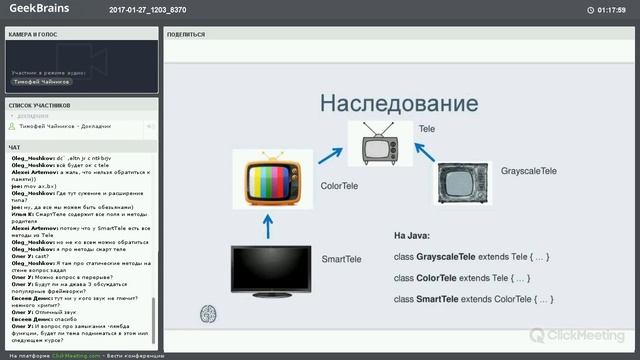The image size is (640, 360).
Task: Click the last chat message about лямбда функции
Action: pyautogui.click(x=80, y=333)
